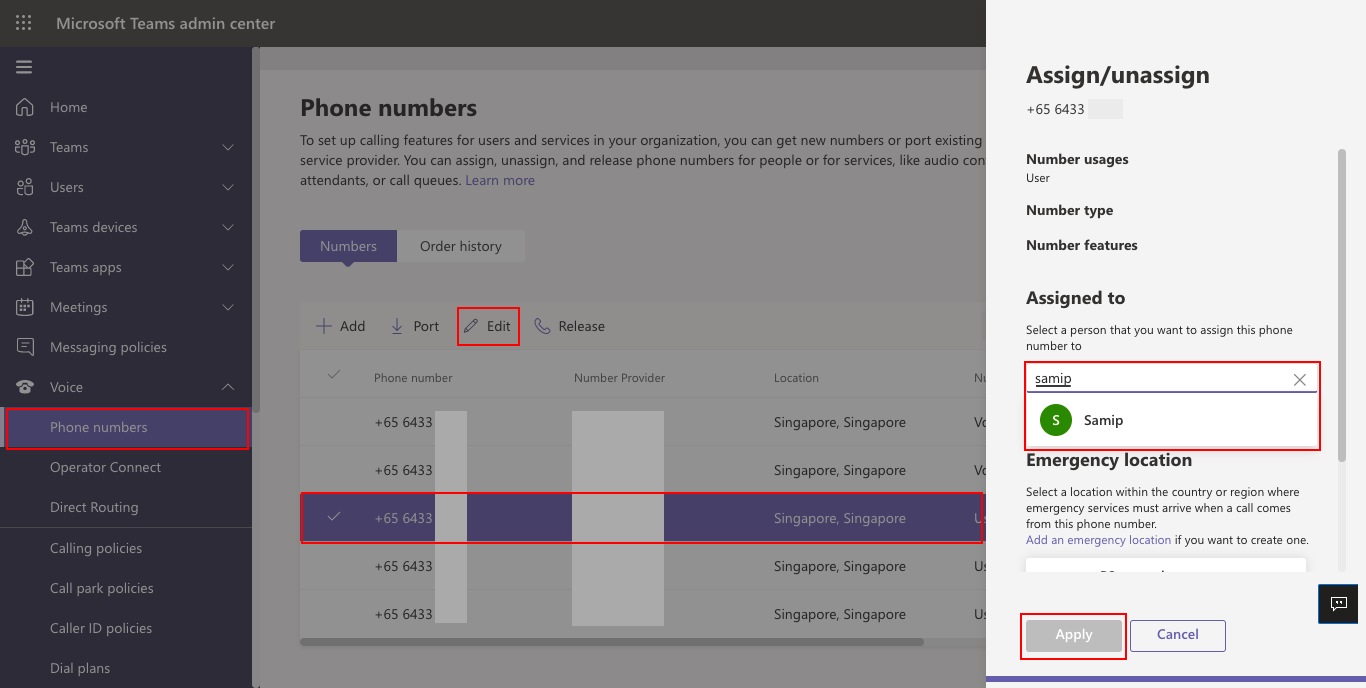
Task: Click the Phone number column header
Action: pos(413,378)
